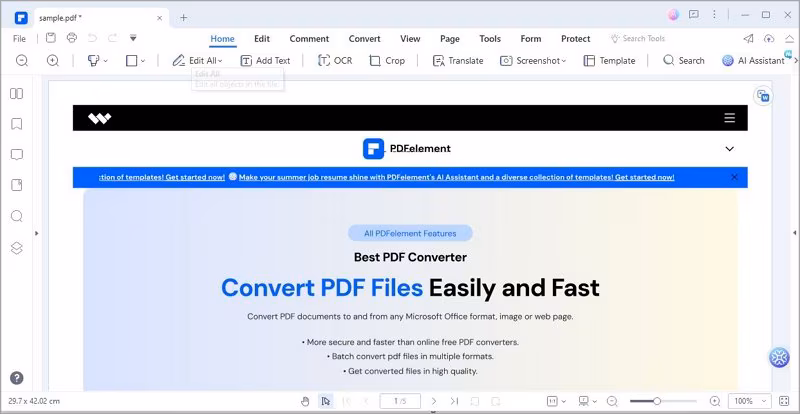800x414 pixels.
Task: Open the thumbnails panel in sidebar
Action: [17, 93]
